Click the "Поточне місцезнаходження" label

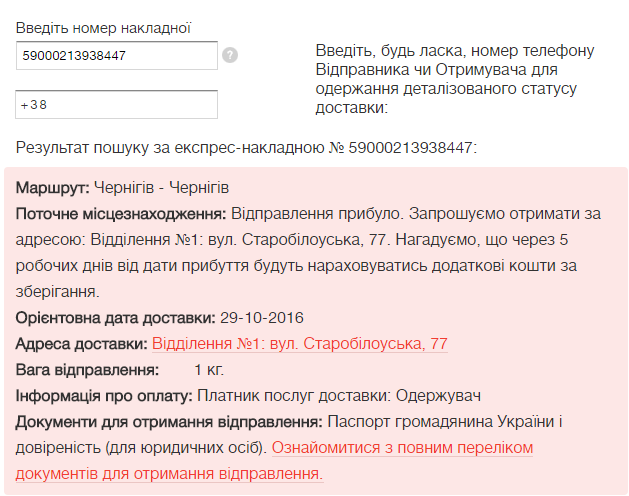(x=122, y=214)
